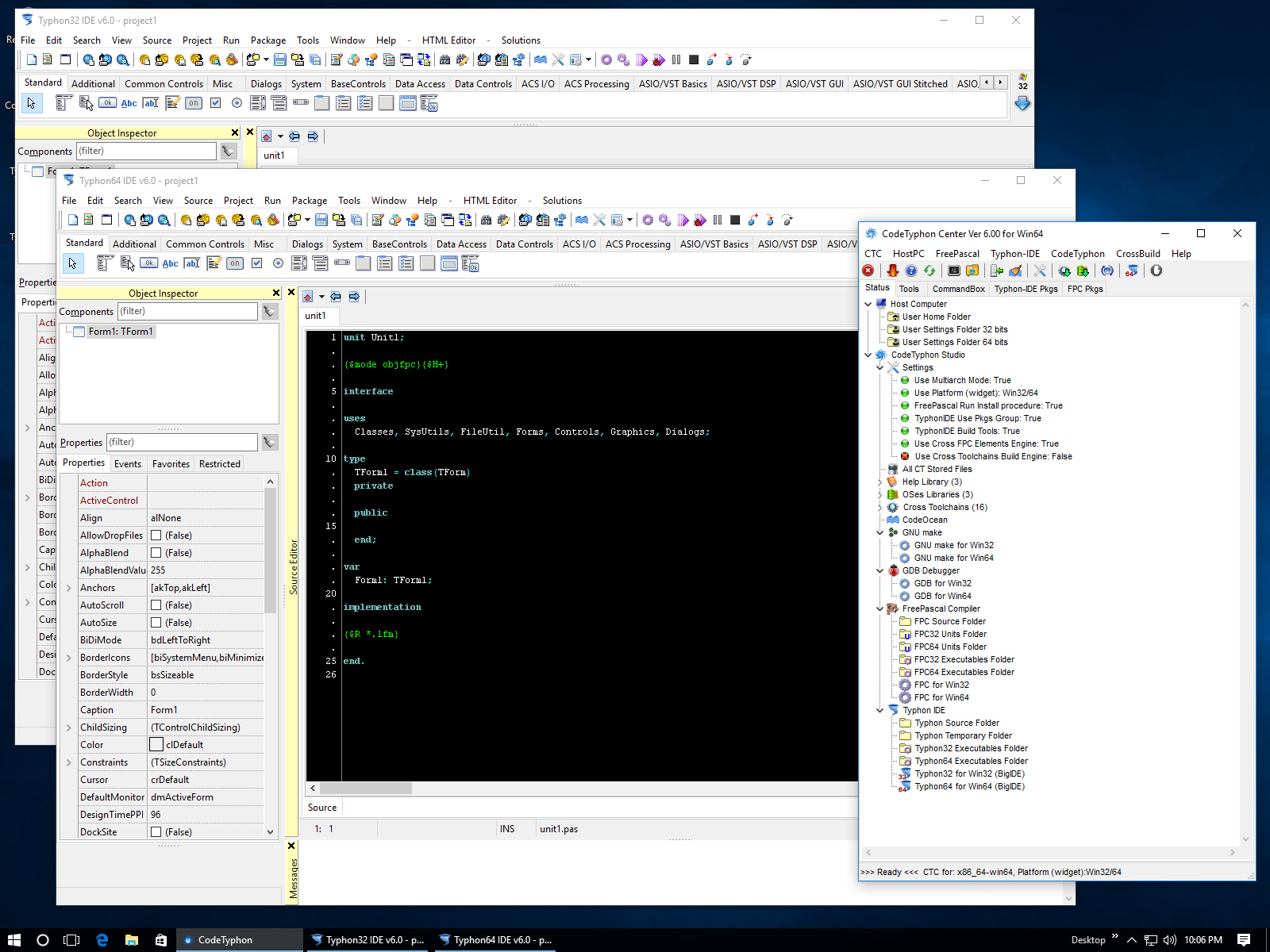Toggle the AlphaBlend checkbox
The height and width of the screenshot is (952, 1270).
click(156, 553)
